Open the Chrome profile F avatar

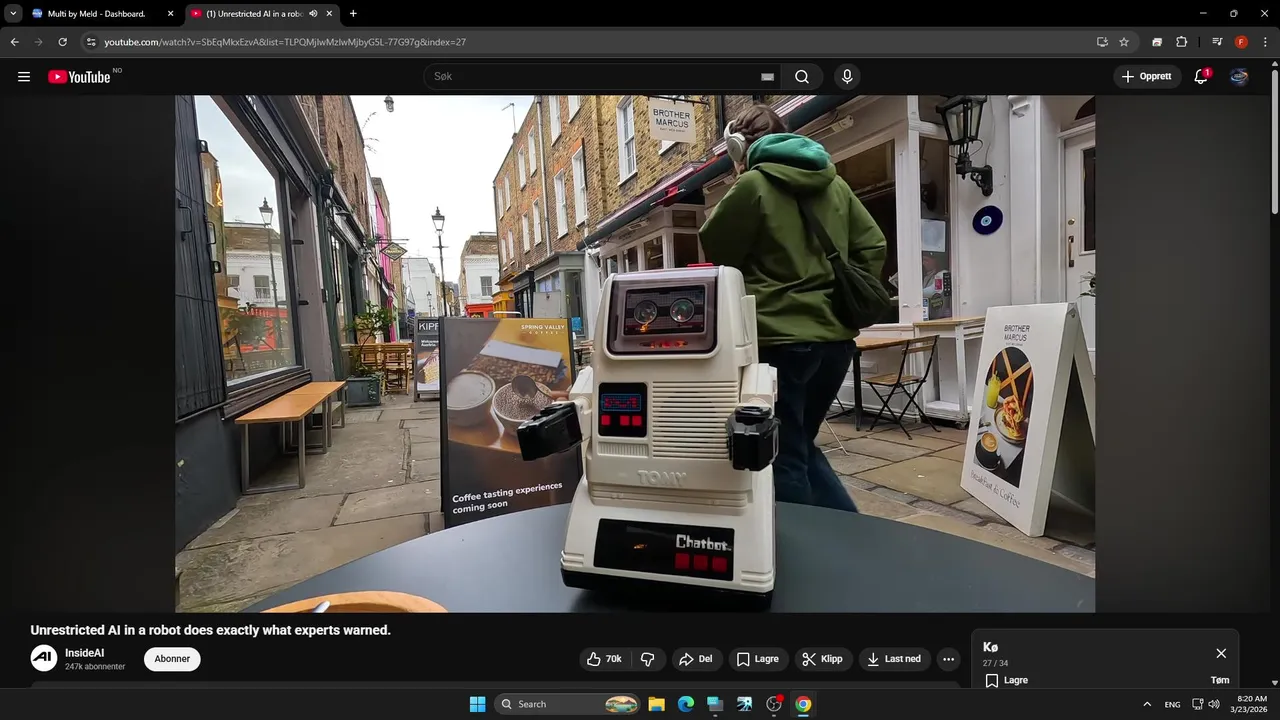click(x=1241, y=42)
